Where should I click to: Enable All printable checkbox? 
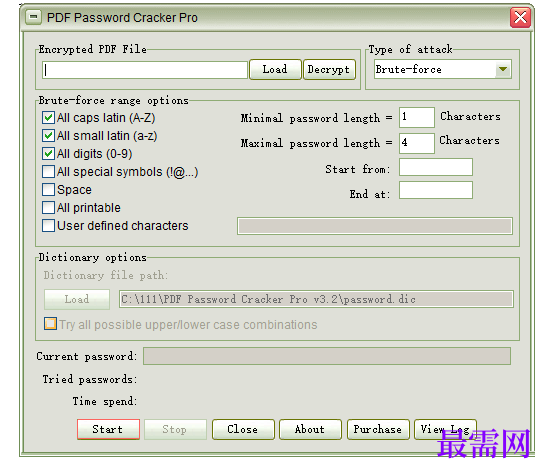(48, 208)
